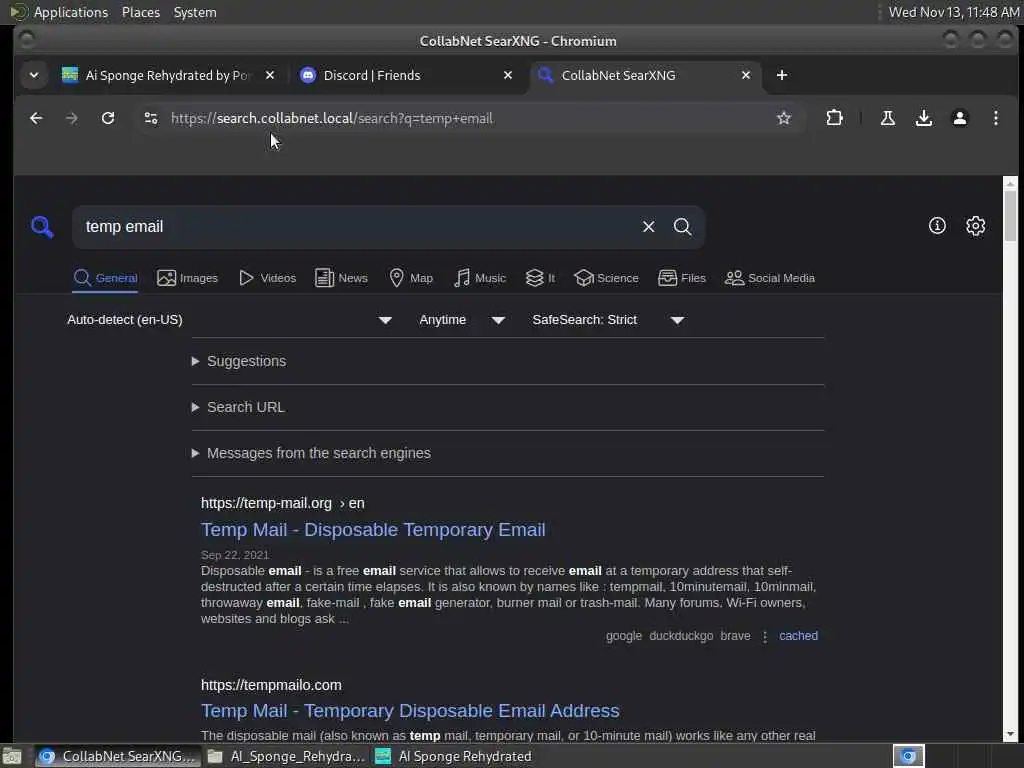Close the CollabNet SearXNG tab
Viewport: 1024px width, 768px height.
(746, 75)
